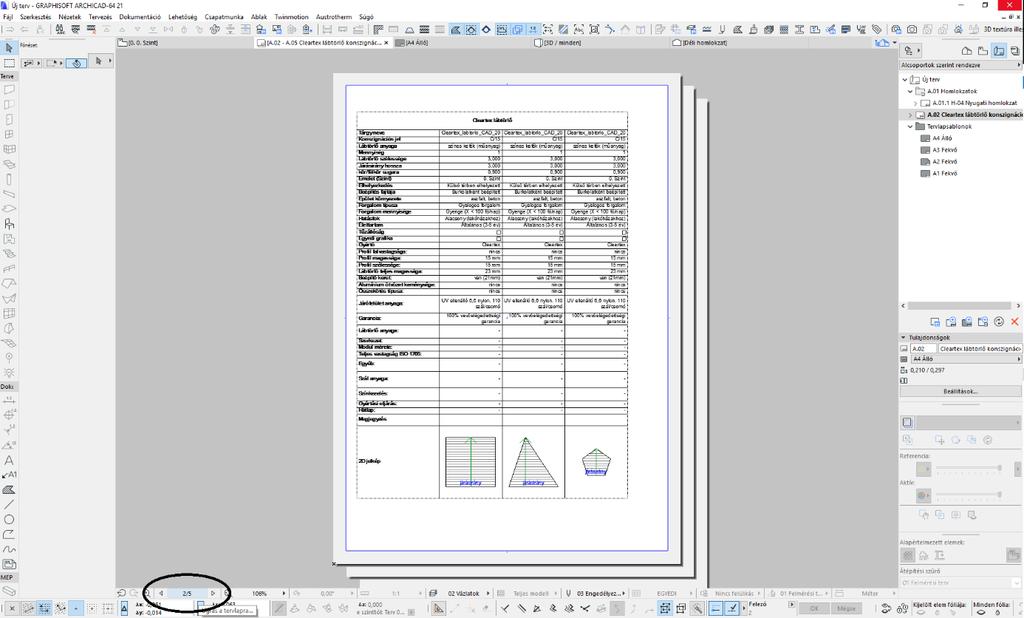Show View Map in Navigator
The width and height of the screenshot is (1024, 618).
pyautogui.click(x=983, y=50)
